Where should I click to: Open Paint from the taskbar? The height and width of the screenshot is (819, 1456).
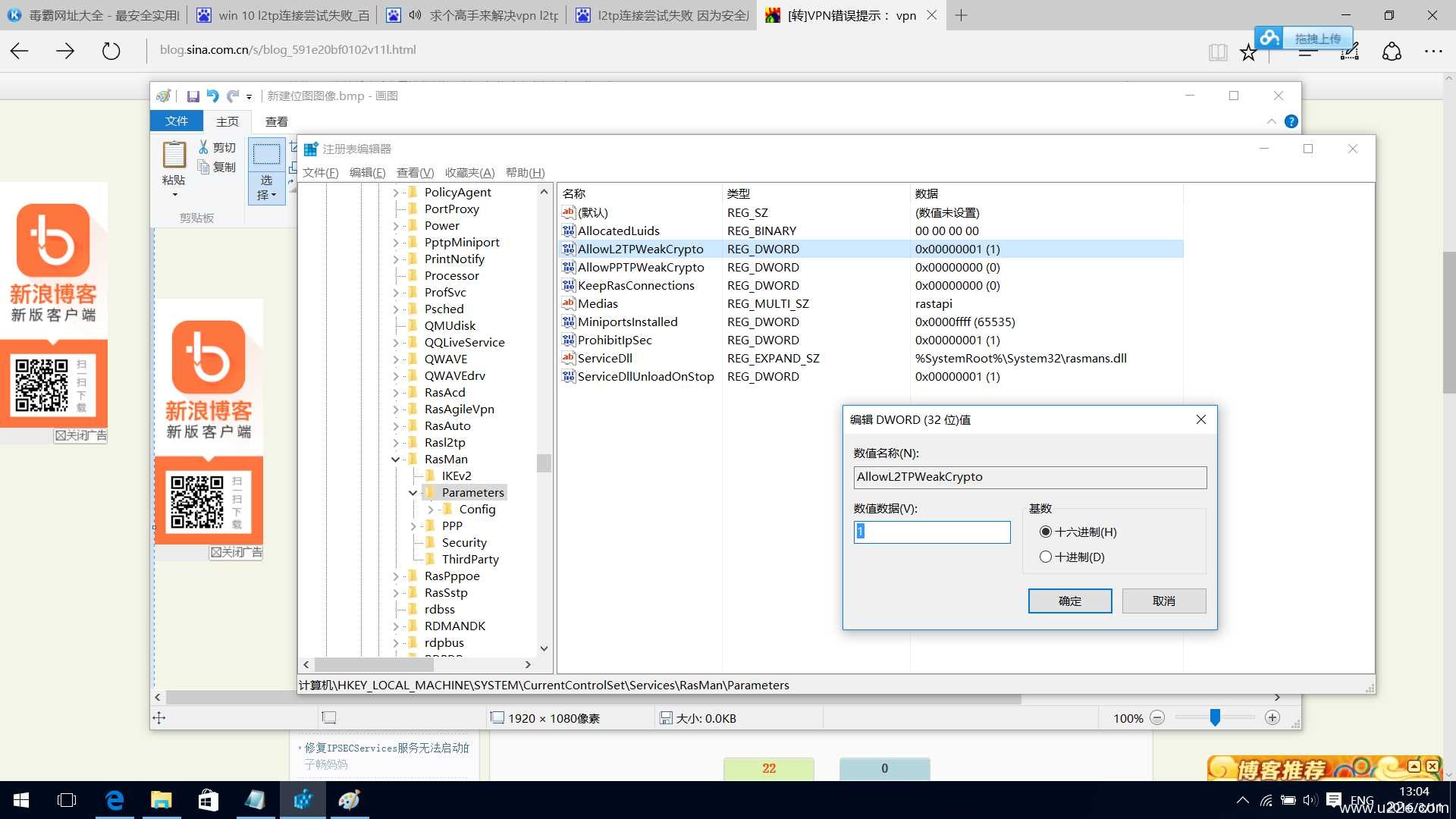tap(349, 800)
